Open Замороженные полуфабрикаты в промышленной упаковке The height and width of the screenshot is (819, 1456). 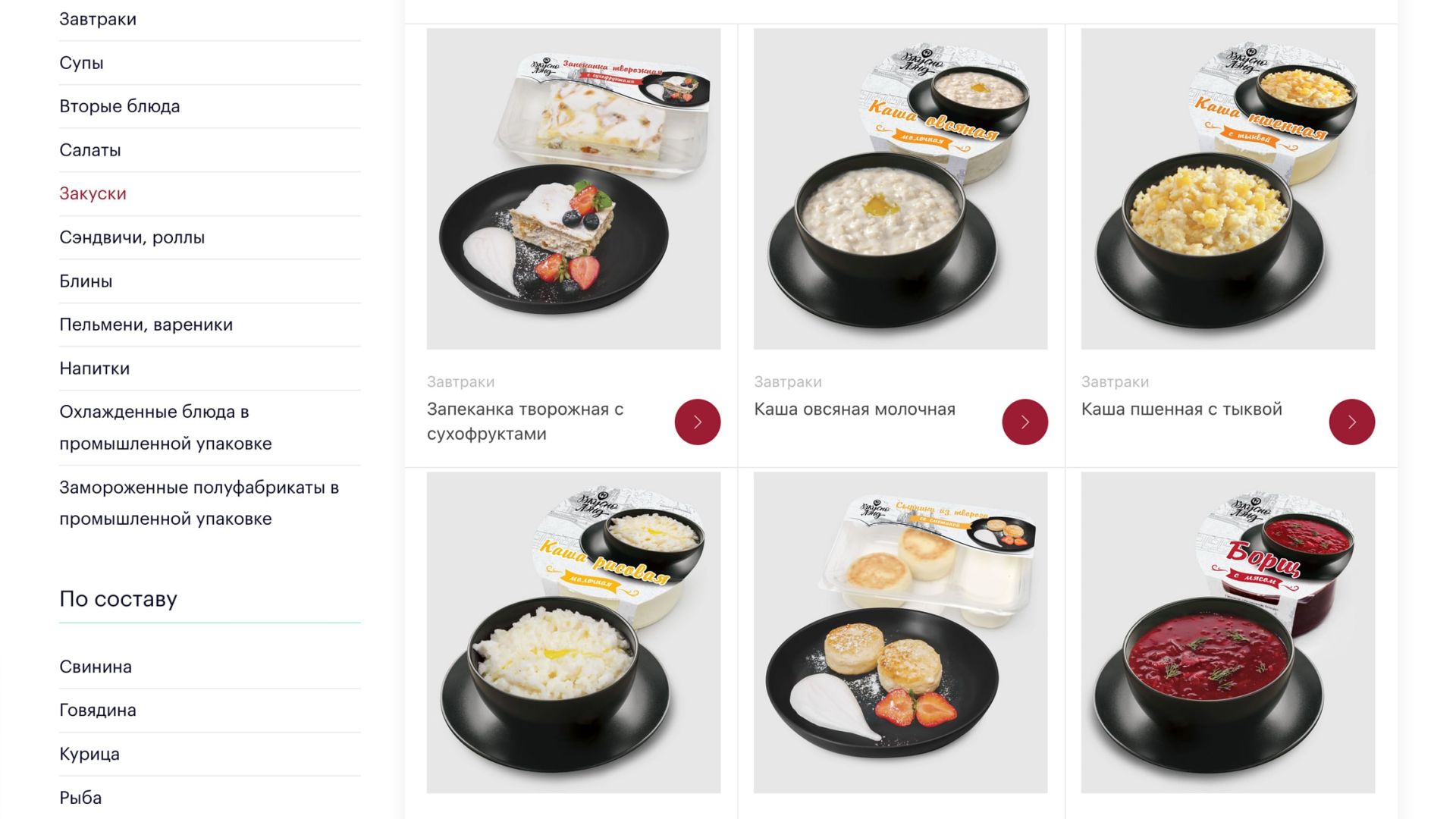(199, 503)
